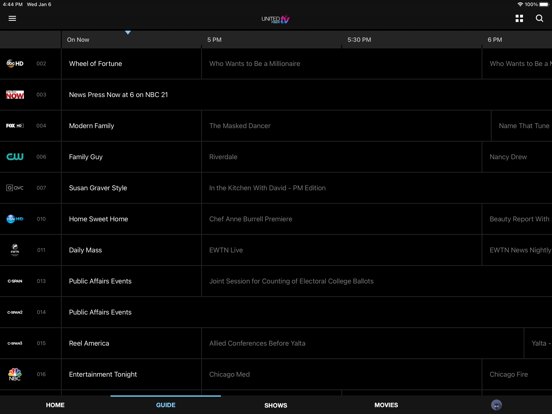Open the profile avatar icon
The image size is (552, 414).
[496, 405]
